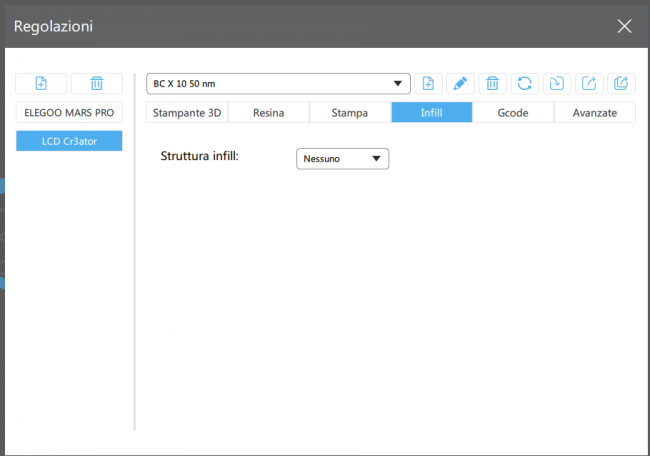Click the import profile icon
The height and width of the screenshot is (456, 650).
point(556,84)
